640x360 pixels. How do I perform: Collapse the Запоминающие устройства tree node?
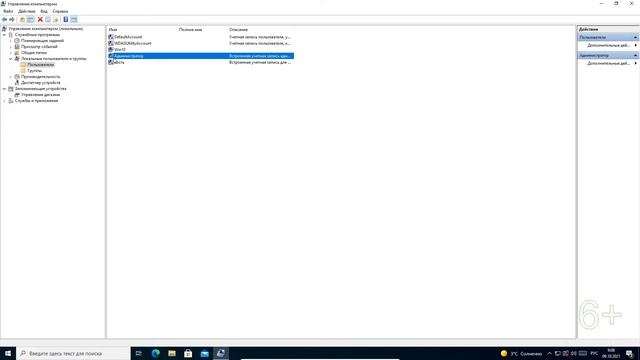(4, 89)
